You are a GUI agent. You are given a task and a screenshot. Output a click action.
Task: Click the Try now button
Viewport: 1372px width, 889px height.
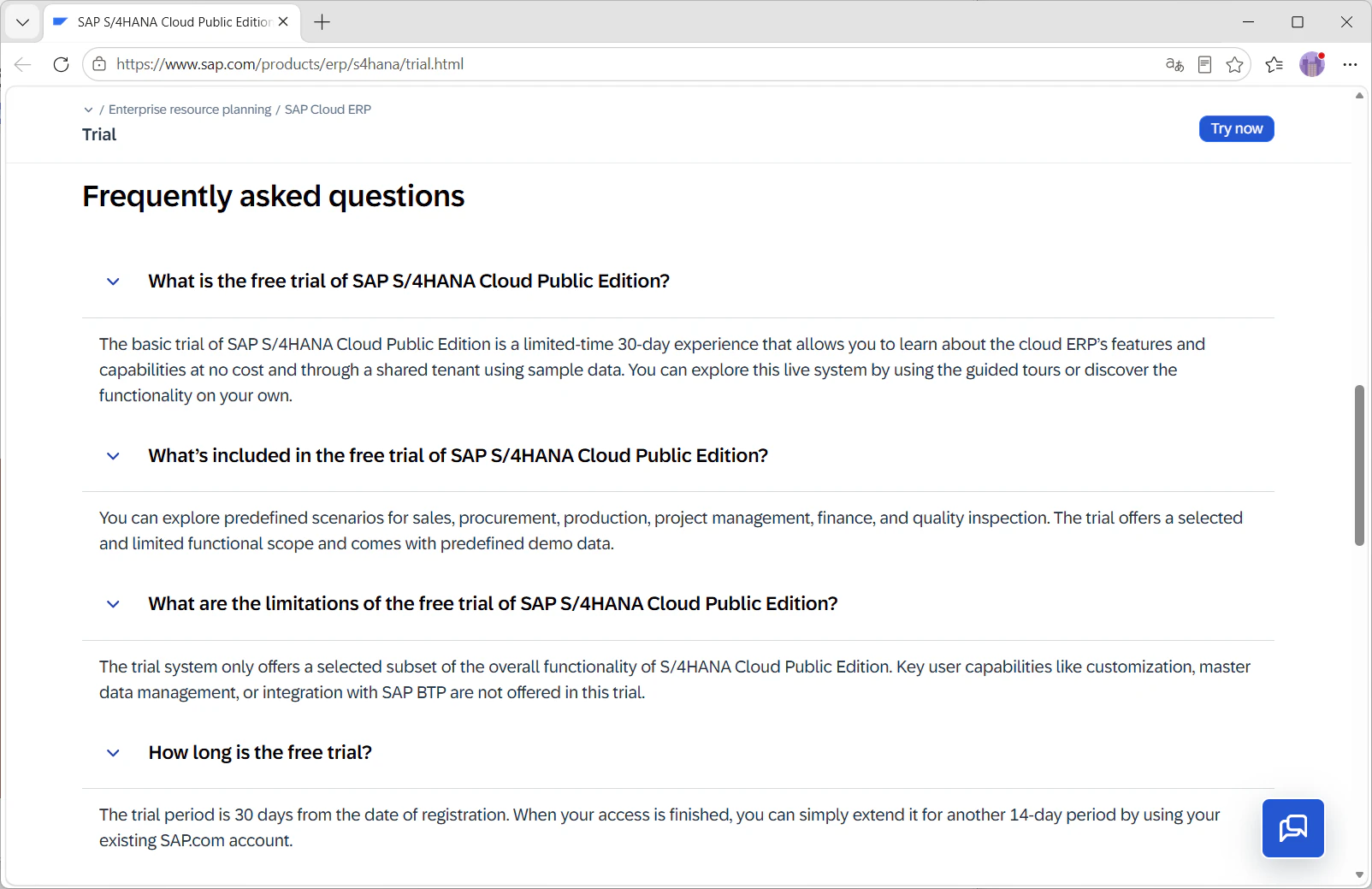click(x=1236, y=128)
